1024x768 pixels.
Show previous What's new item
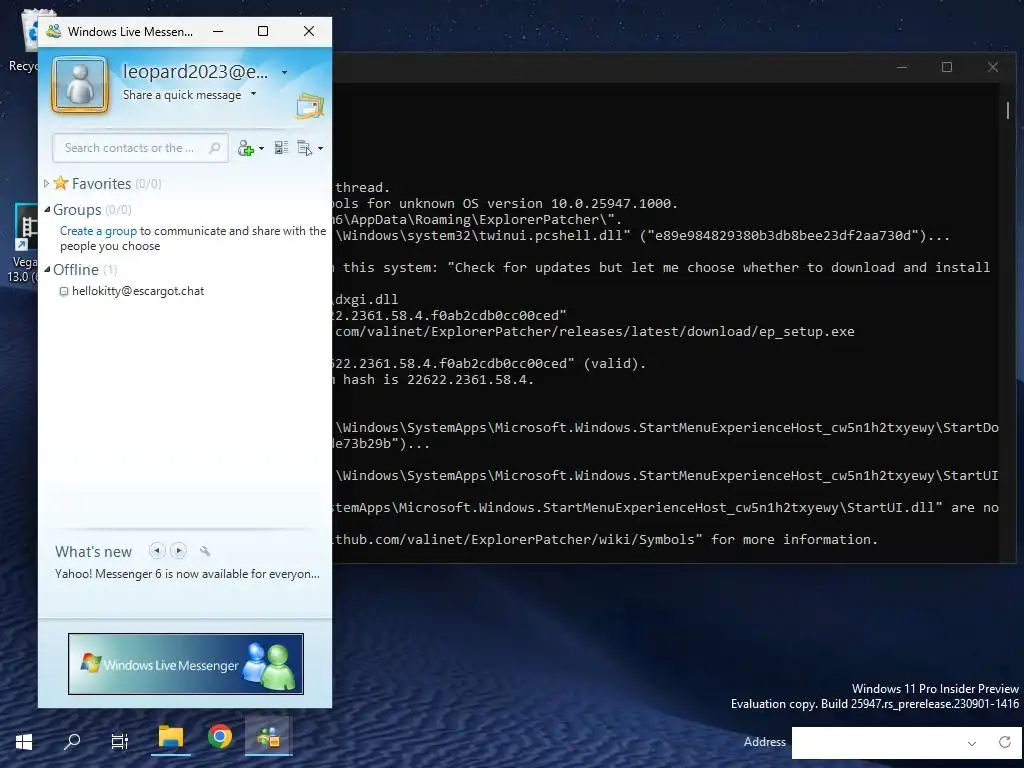pos(157,551)
